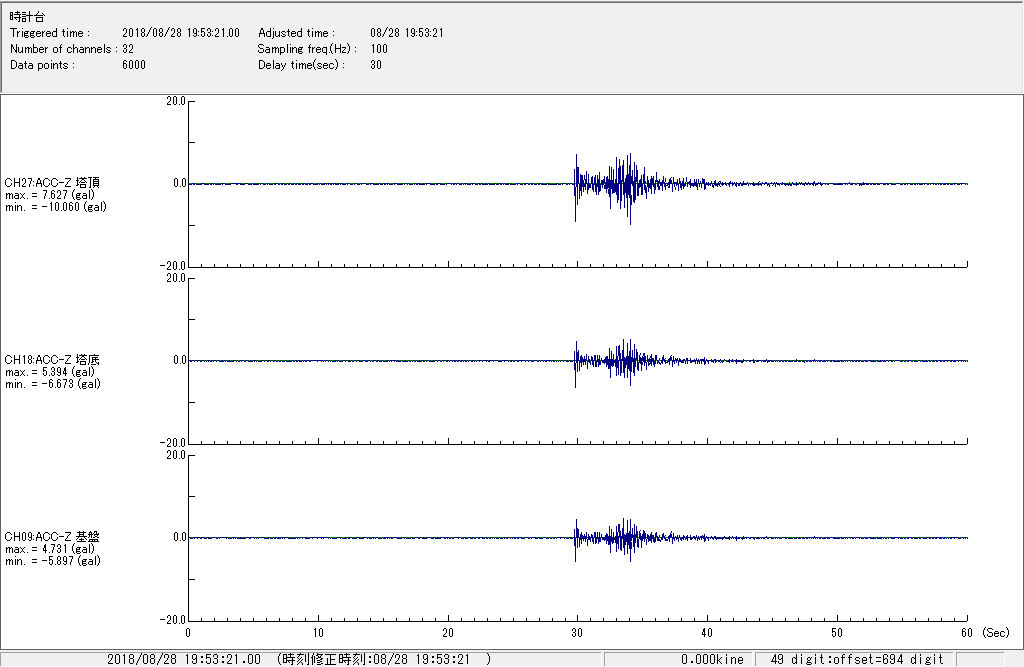The width and height of the screenshot is (1024, 667).
Task: Select the 10-second mark on the time axis
Action: point(318,632)
